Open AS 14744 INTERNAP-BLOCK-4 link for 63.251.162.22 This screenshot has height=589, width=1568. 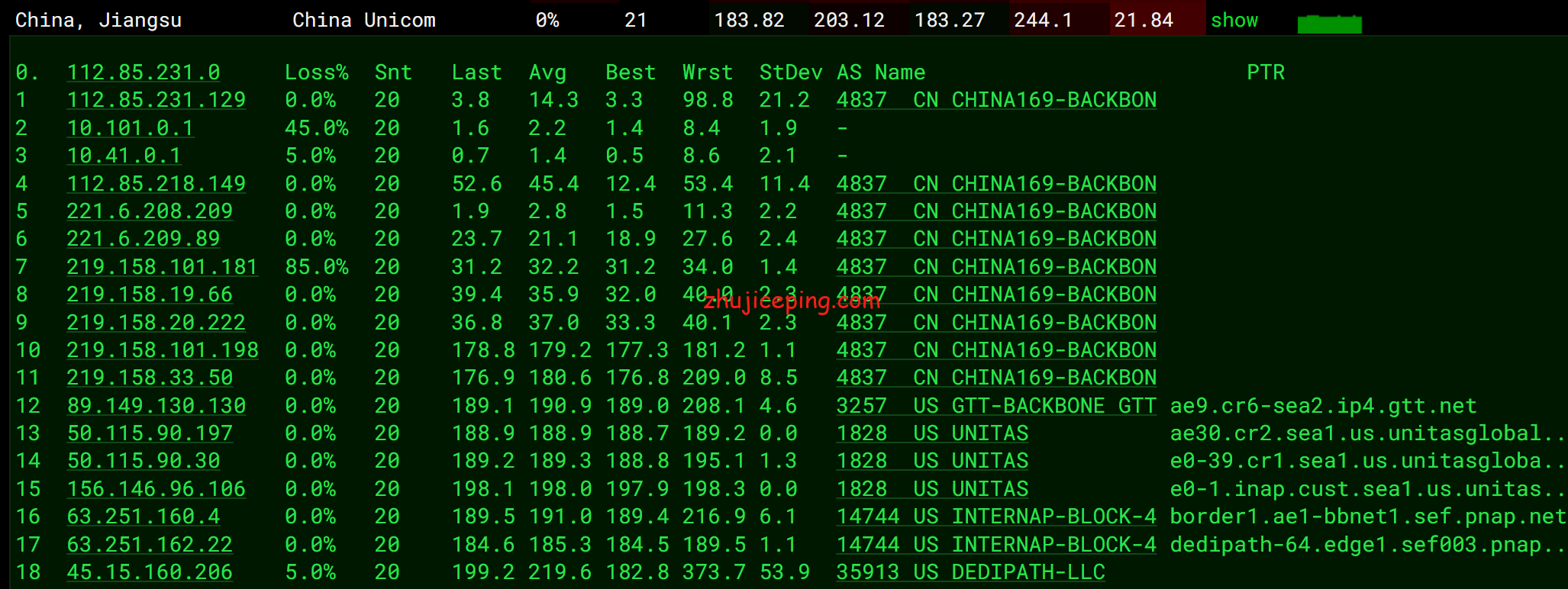[996, 545]
